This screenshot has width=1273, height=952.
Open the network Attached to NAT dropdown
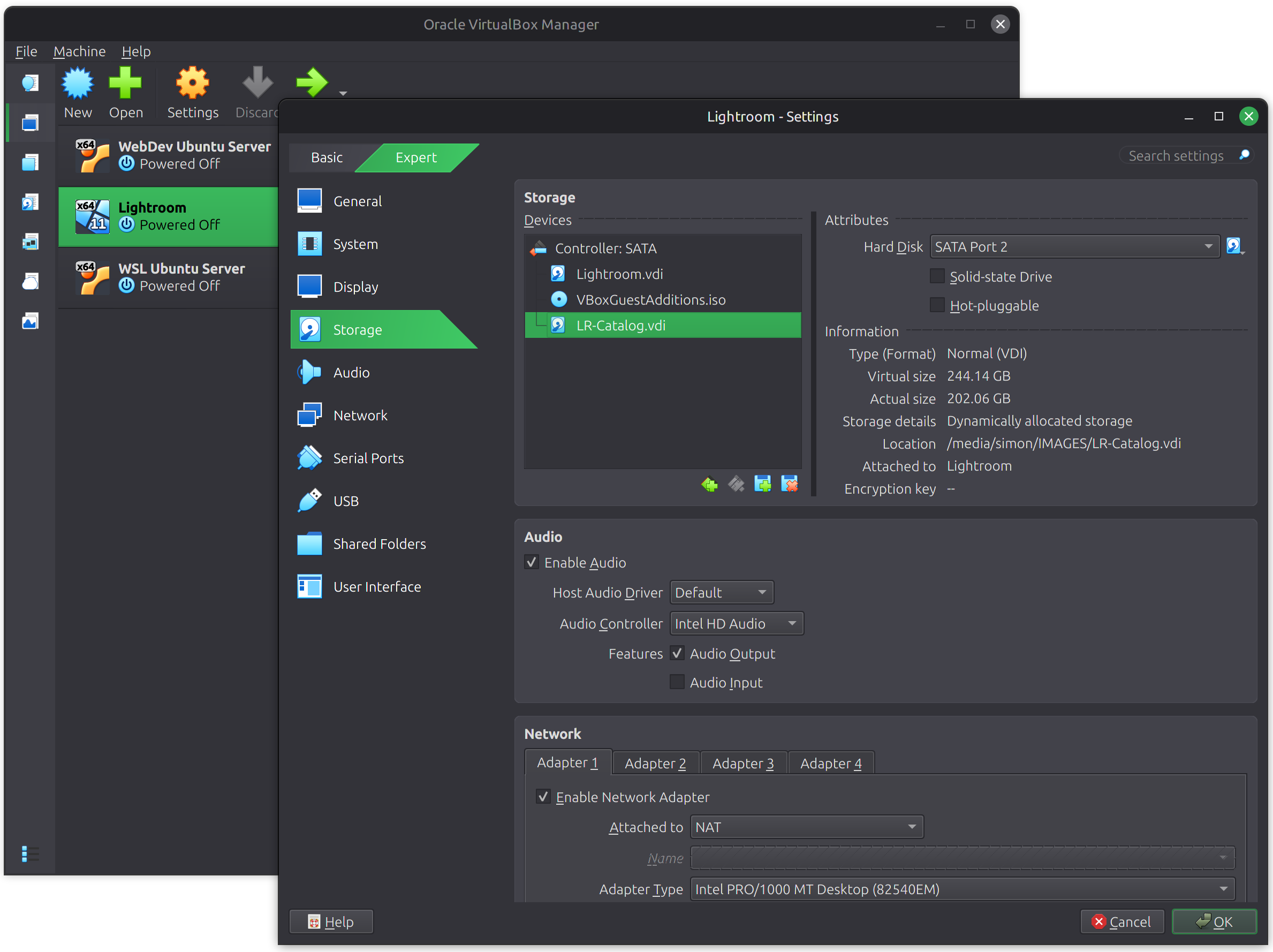(x=807, y=828)
